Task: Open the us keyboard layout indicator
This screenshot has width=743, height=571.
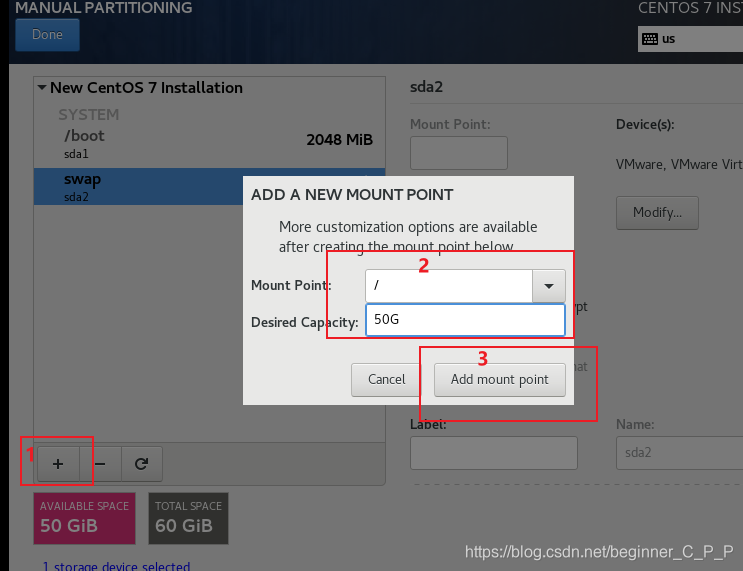Action: pyautogui.click(x=690, y=39)
